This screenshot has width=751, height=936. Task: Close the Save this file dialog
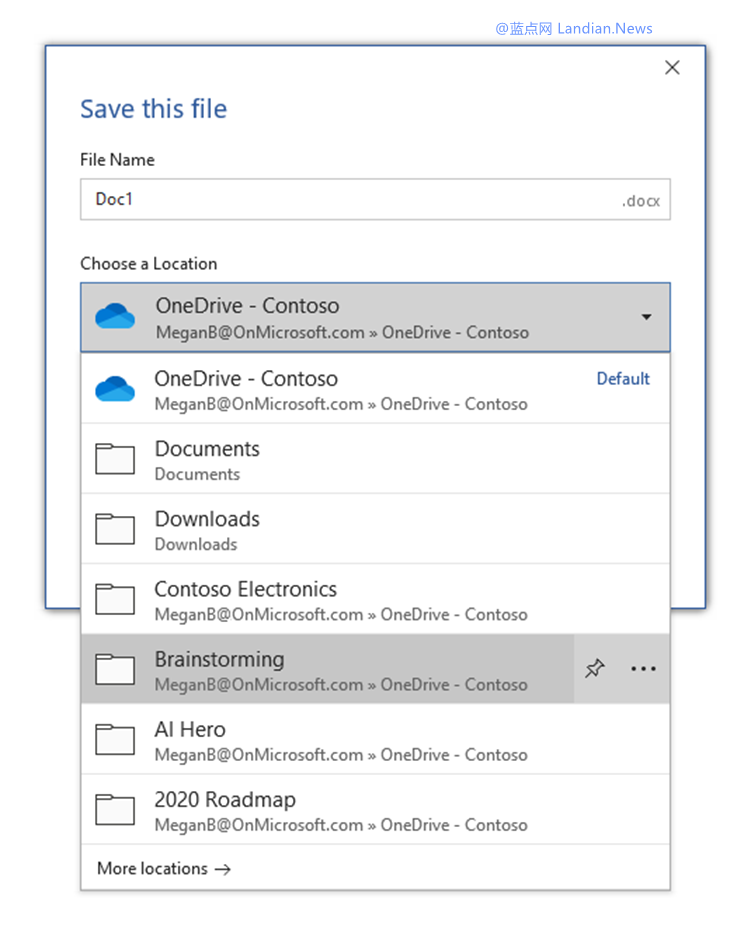coord(672,67)
